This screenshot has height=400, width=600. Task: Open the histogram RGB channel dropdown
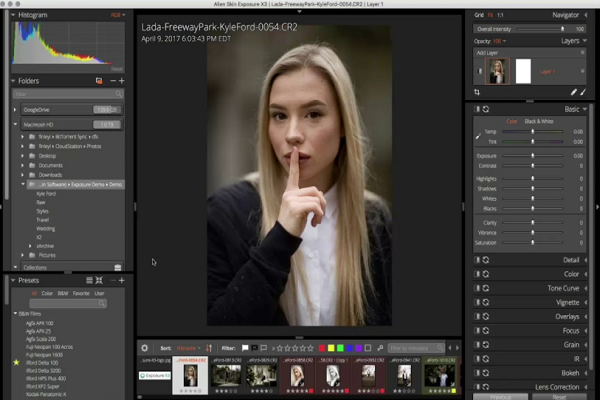118,15
